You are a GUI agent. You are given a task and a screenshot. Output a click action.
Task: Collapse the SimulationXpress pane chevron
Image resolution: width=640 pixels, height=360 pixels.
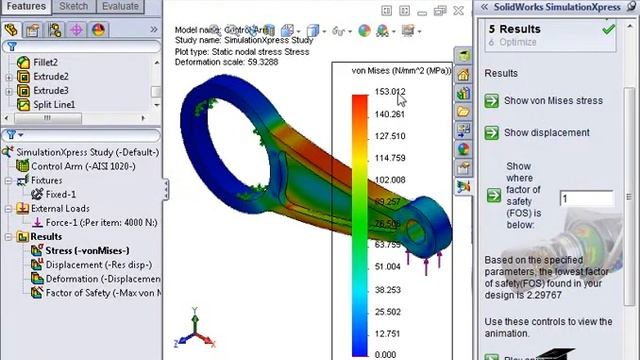tap(484, 7)
